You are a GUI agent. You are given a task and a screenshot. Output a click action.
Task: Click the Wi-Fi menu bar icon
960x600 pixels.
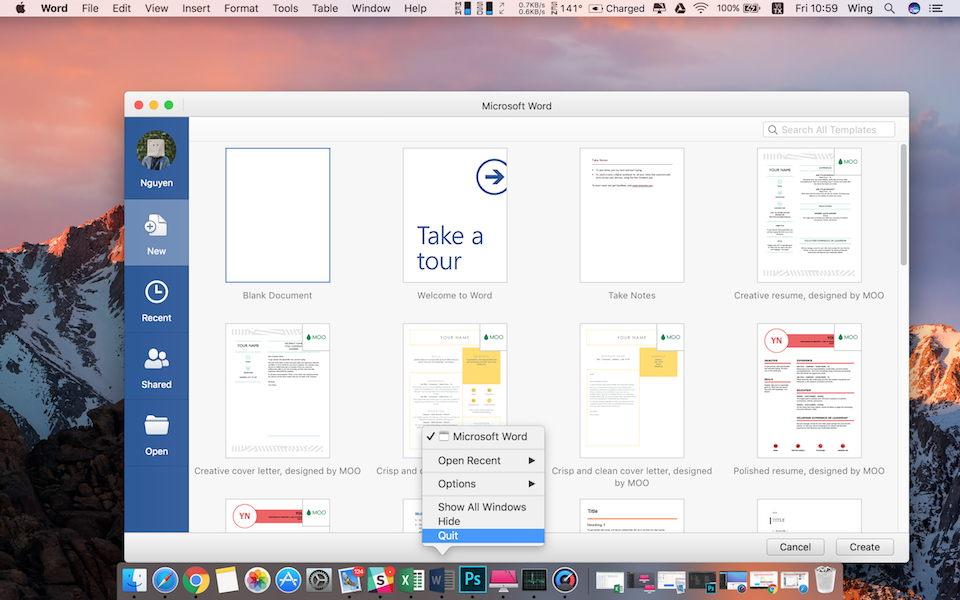click(x=700, y=9)
